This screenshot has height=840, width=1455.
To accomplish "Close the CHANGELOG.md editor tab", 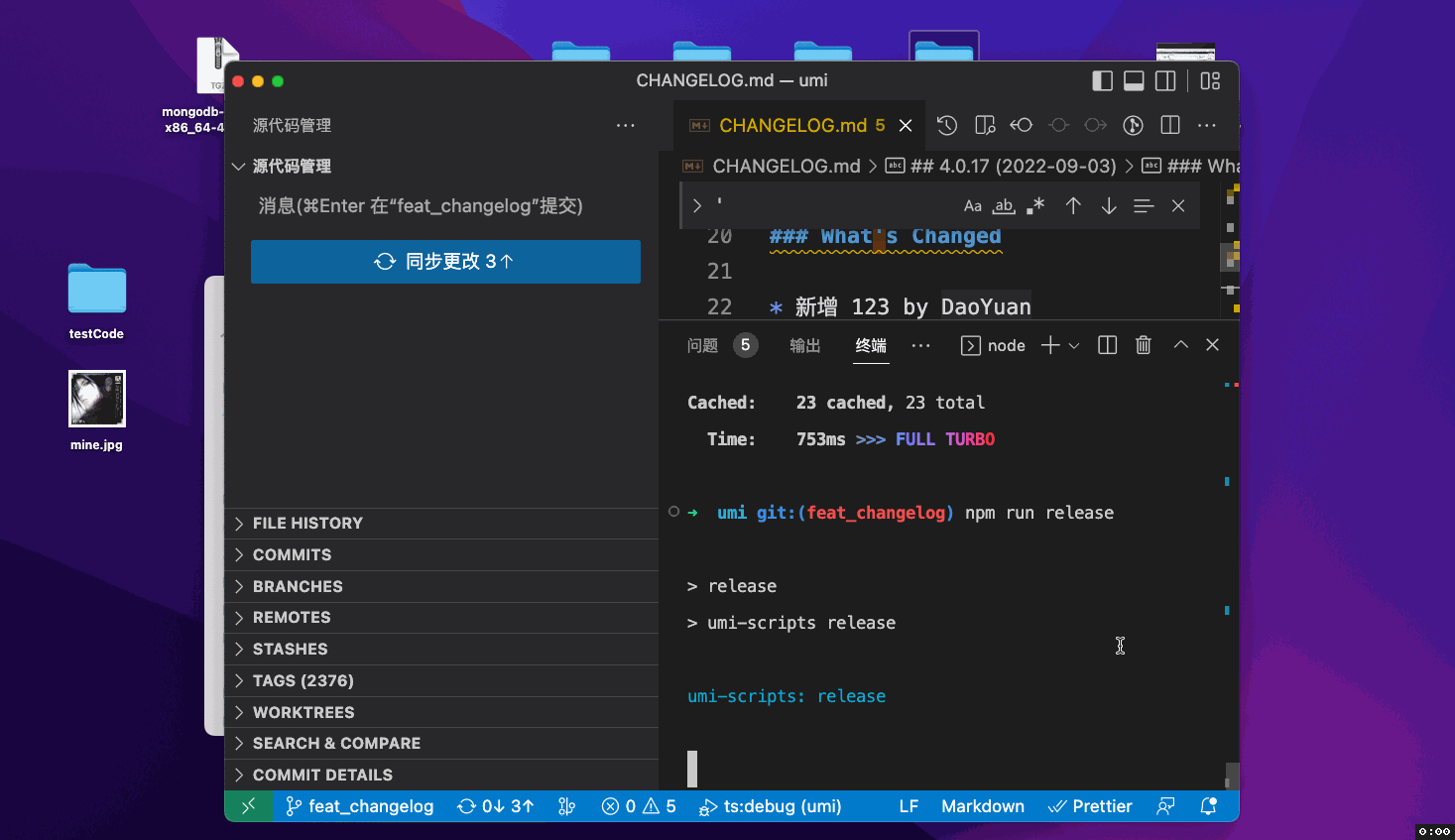I will (906, 125).
